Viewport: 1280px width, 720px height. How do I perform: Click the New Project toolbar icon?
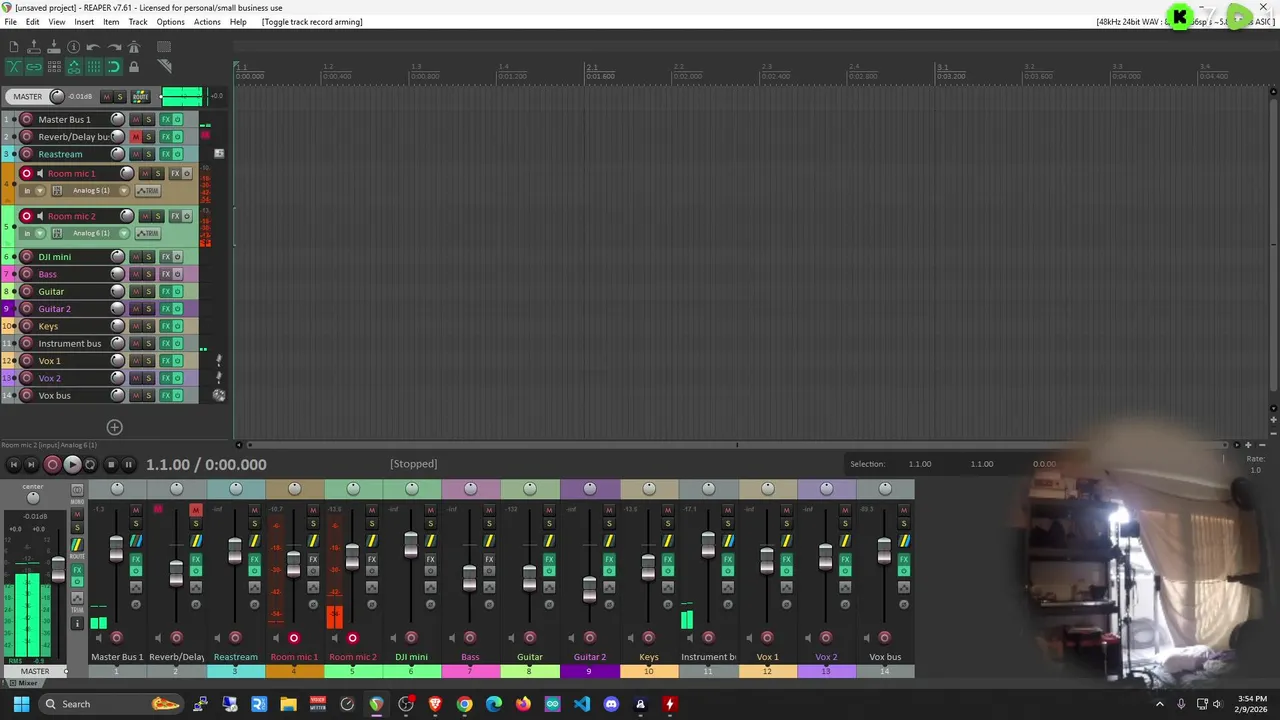pos(14,47)
